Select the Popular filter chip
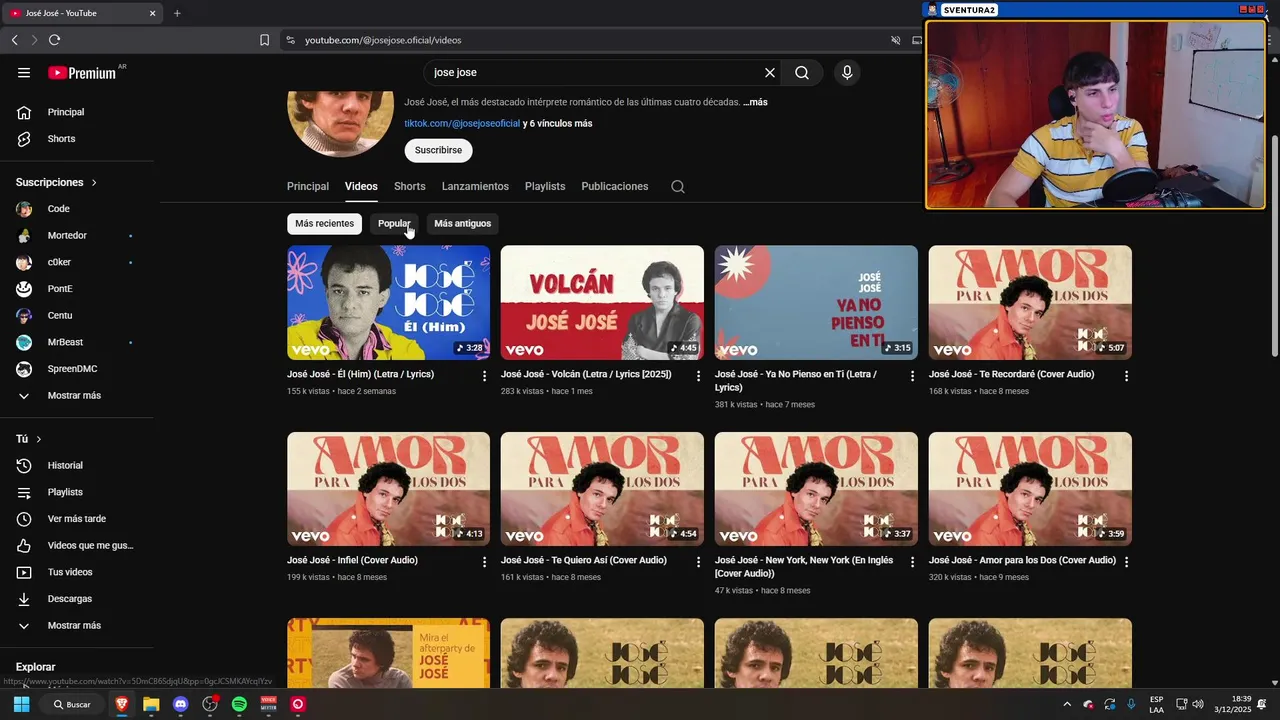The width and height of the screenshot is (1280, 720). tap(394, 223)
